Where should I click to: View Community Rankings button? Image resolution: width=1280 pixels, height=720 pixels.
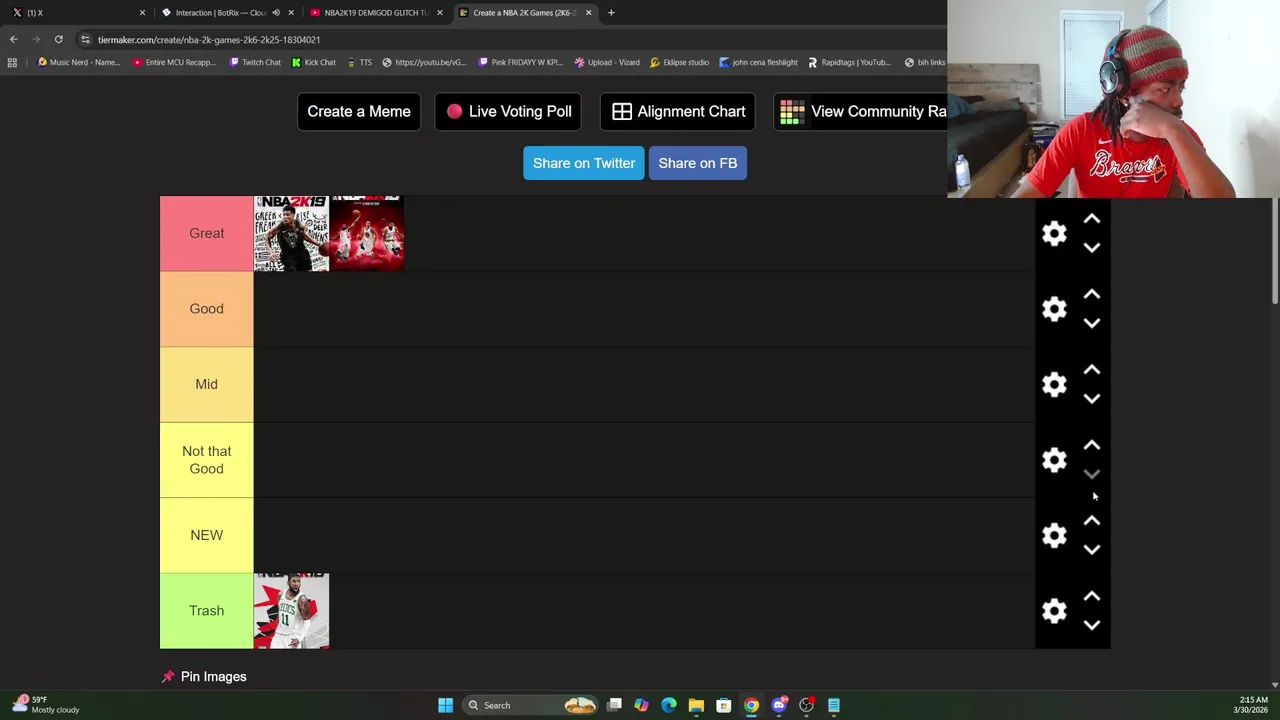pyautogui.click(x=861, y=111)
